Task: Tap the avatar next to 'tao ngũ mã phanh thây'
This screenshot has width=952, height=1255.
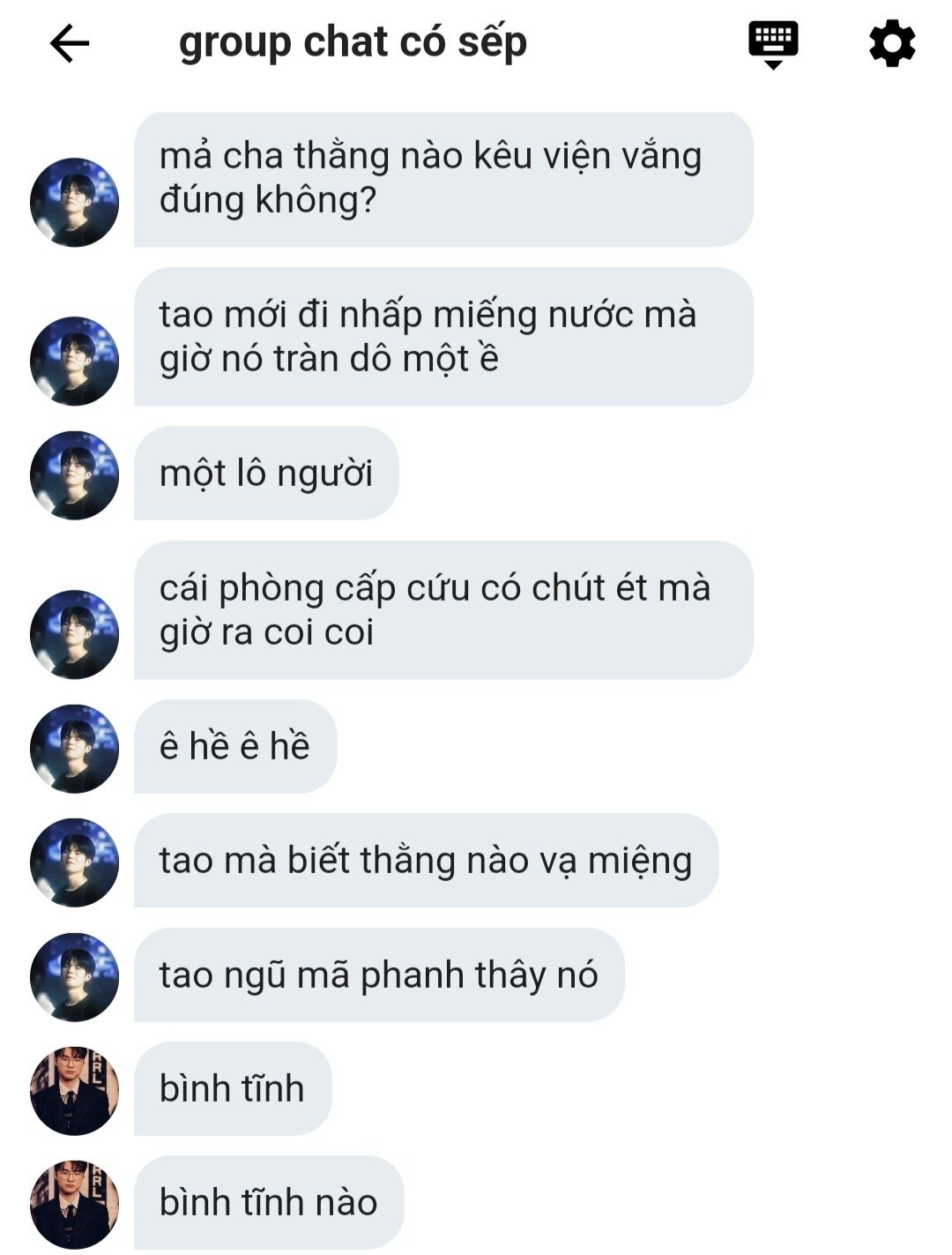Action: (x=74, y=976)
